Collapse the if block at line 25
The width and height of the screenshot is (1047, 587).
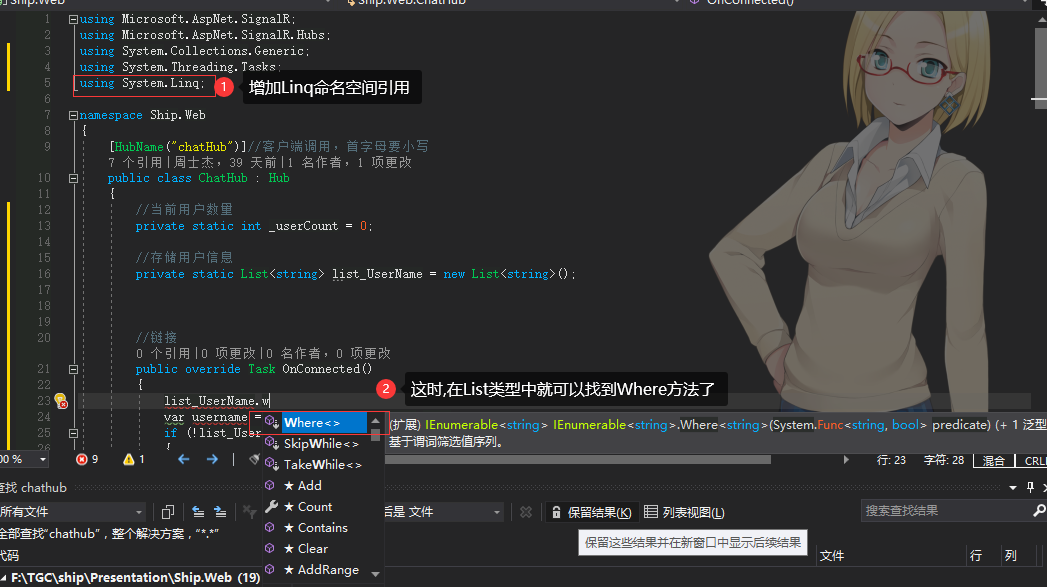click(x=73, y=433)
